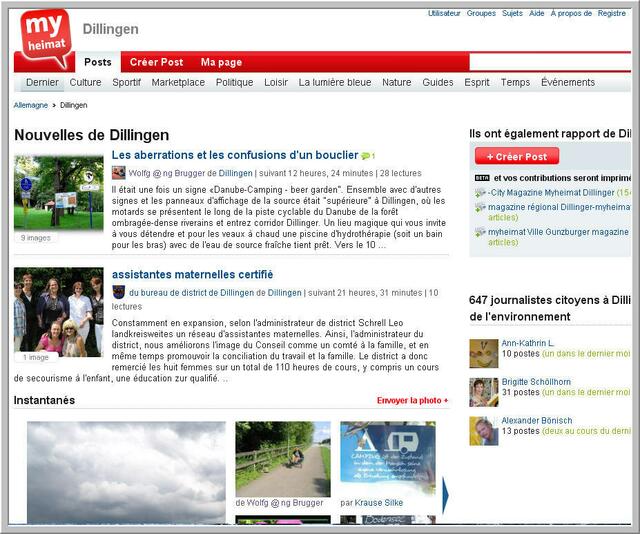This screenshot has width=640, height=534.
Task: Open article assistantes maternelles certifié
Action: coord(192,274)
